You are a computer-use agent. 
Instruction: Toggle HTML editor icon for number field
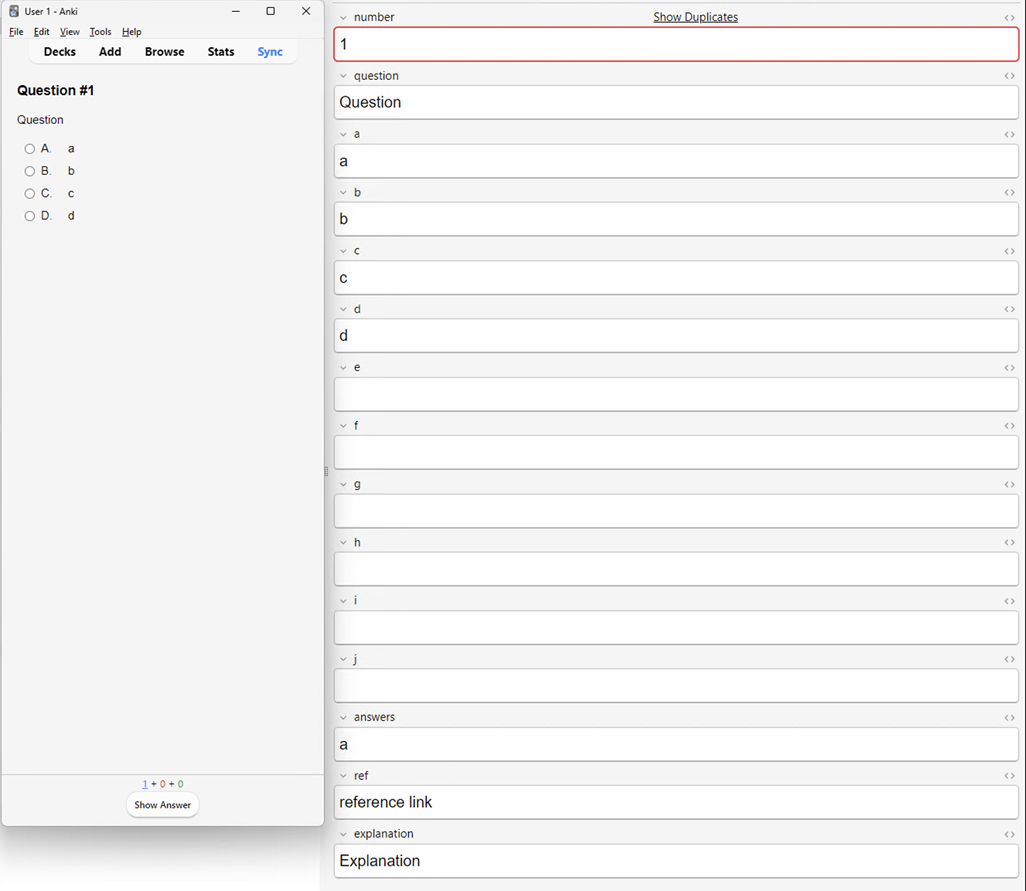coord(1009,18)
